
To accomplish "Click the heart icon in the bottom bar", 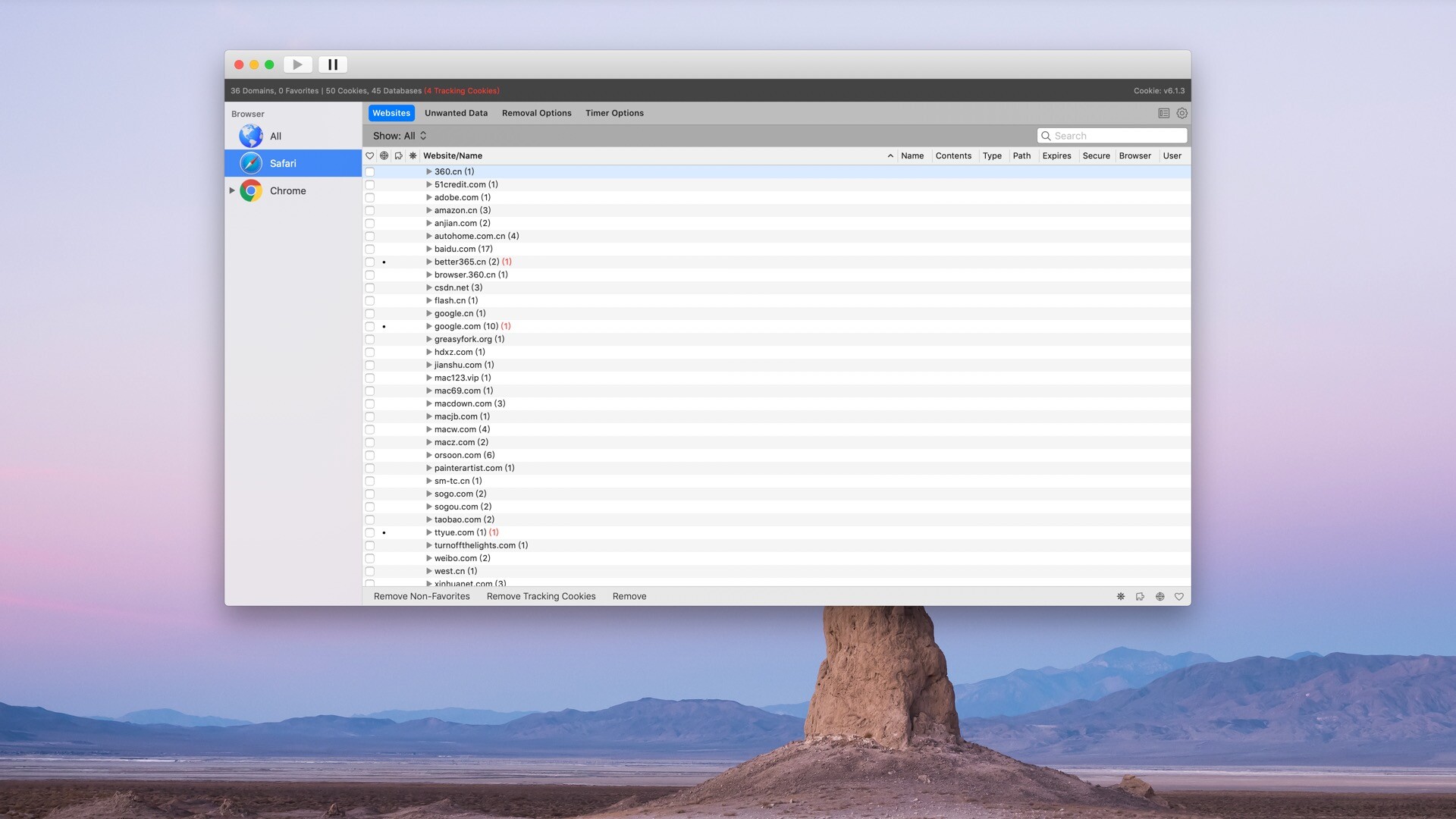I will click(1179, 597).
